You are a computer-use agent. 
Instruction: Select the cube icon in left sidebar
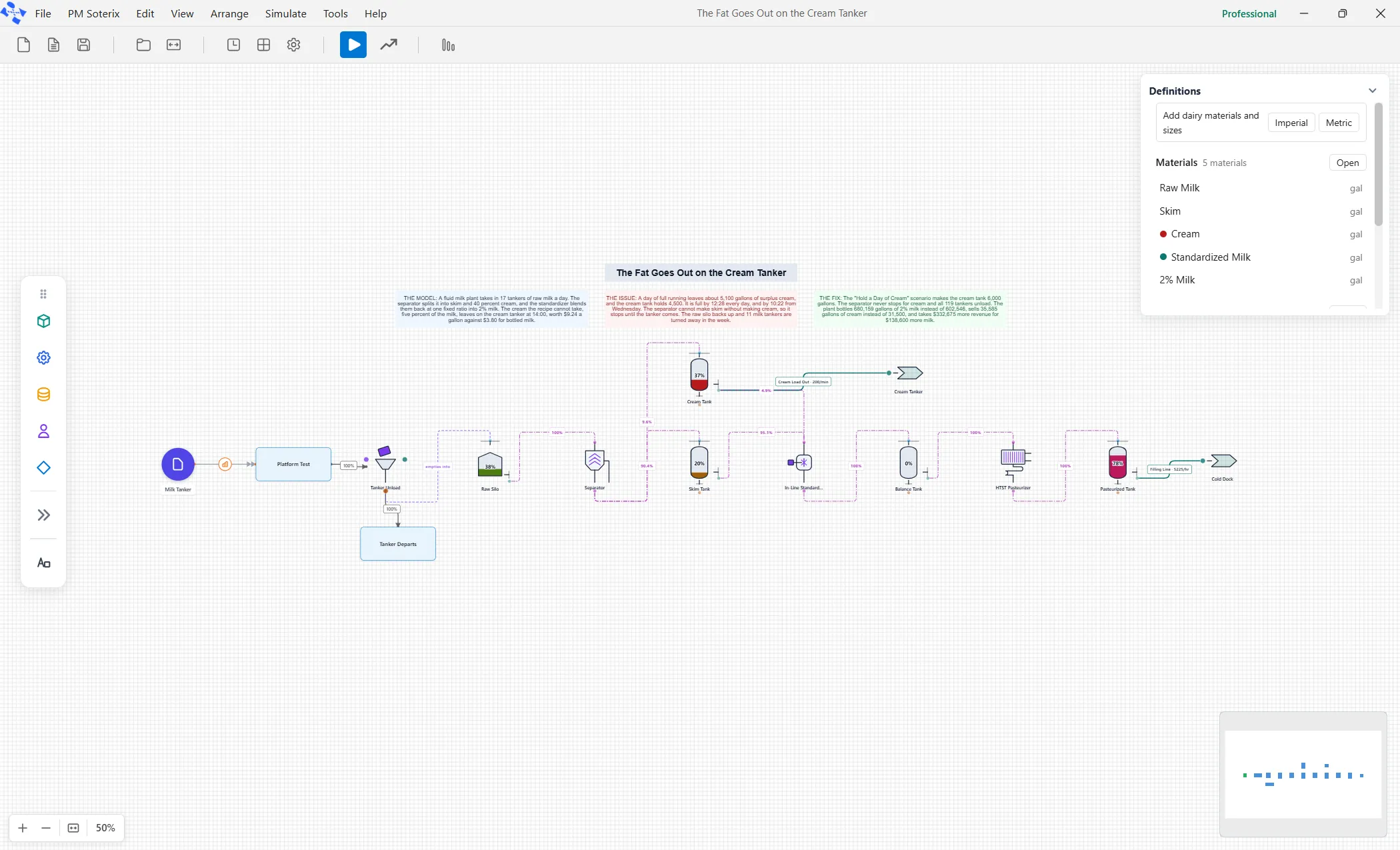tap(43, 321)
